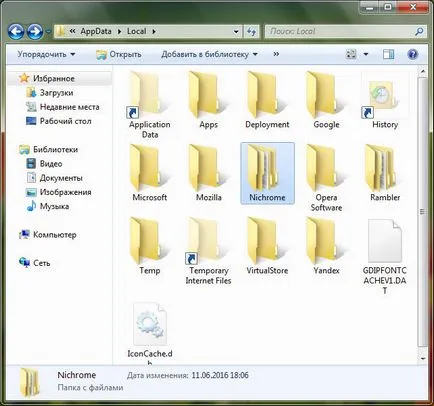
Task: Select Temporary Internet Files shortcut
Action: [x=208, y=251]
